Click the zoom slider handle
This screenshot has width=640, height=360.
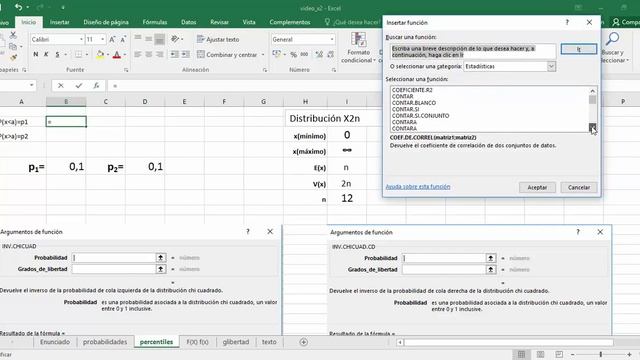[601, 354]
